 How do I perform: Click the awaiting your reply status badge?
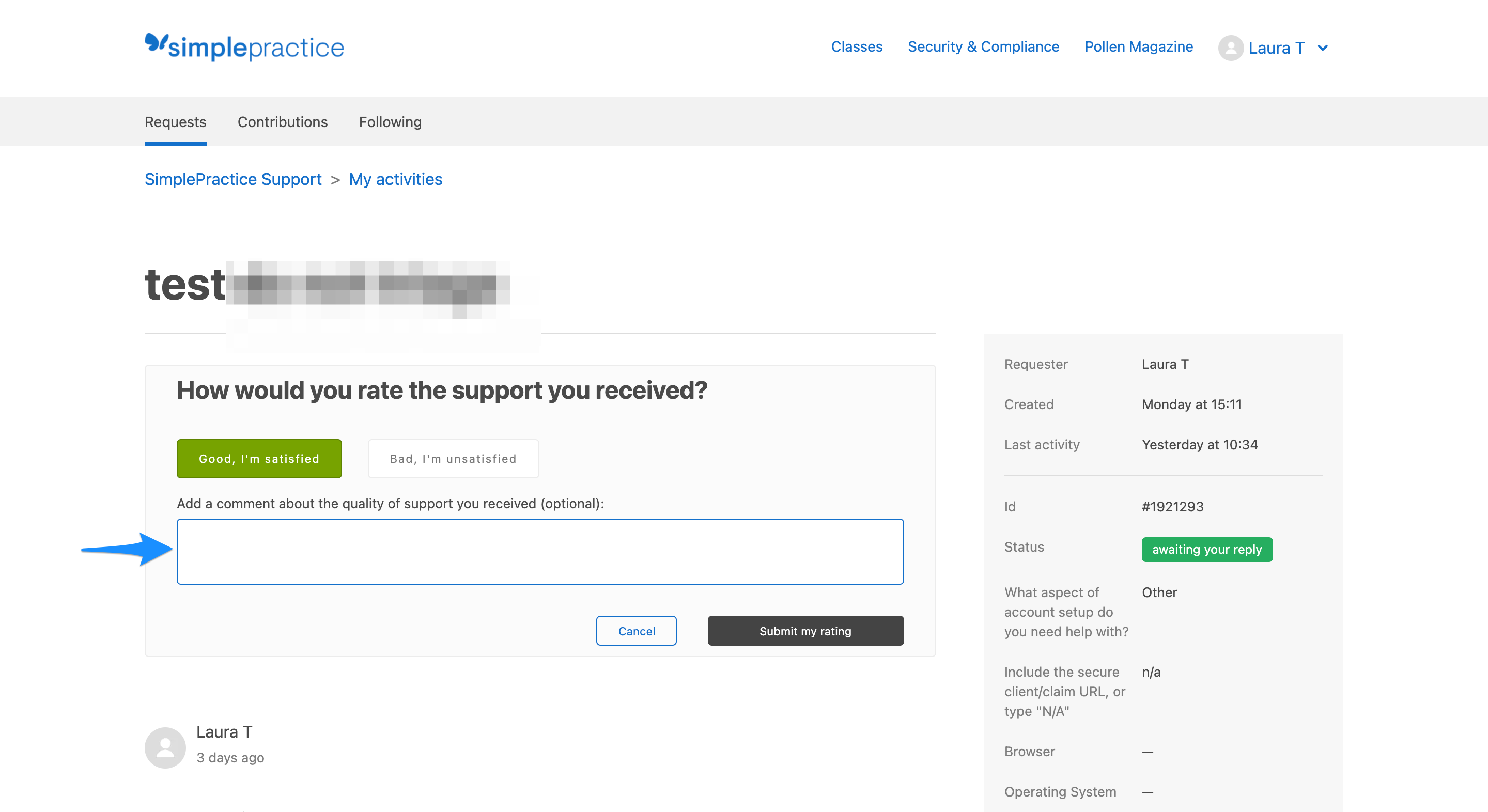[1207, 549]
